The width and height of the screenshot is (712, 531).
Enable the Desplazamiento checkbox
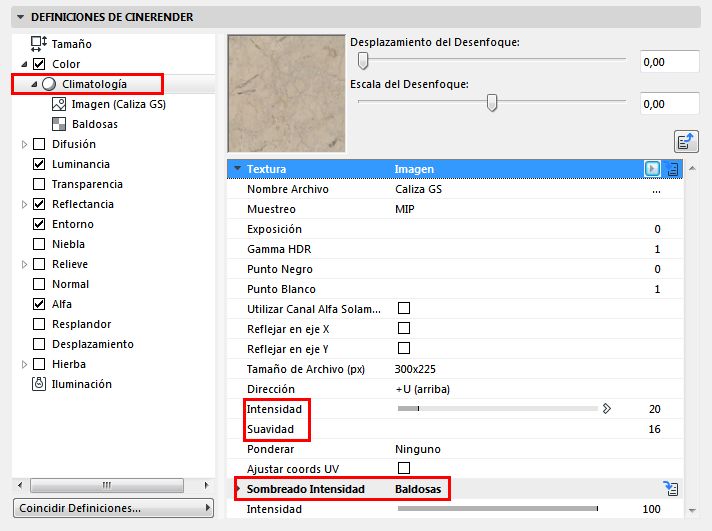click(39, 344)
